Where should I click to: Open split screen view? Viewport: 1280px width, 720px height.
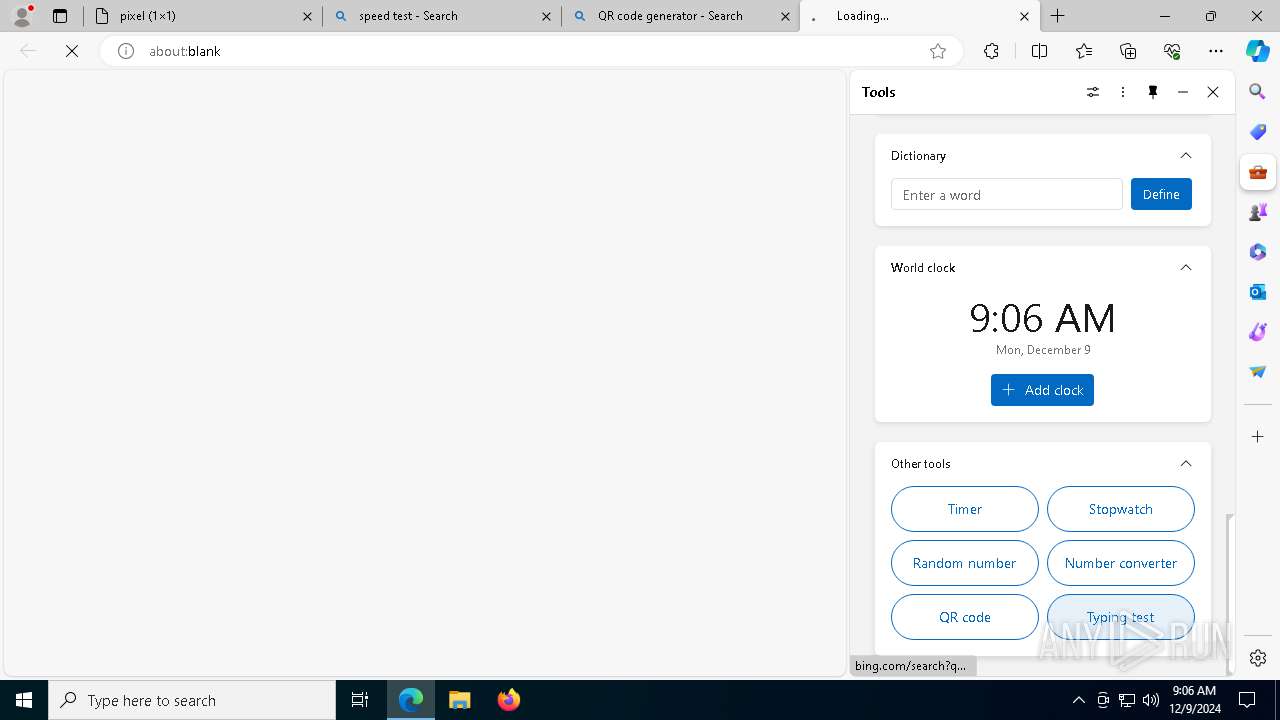tap(1039, 51)
